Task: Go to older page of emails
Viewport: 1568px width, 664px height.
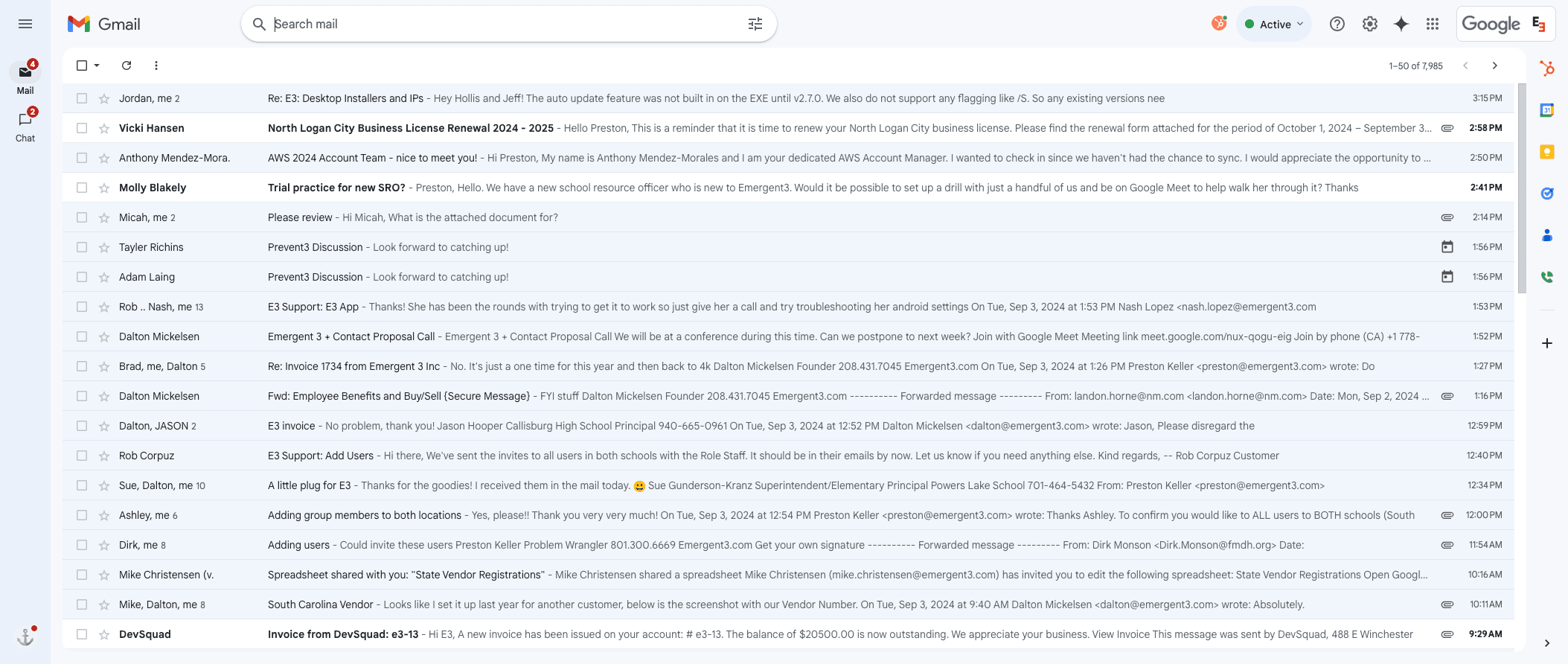Action: pyautogui.click(x=1495, y=66)
